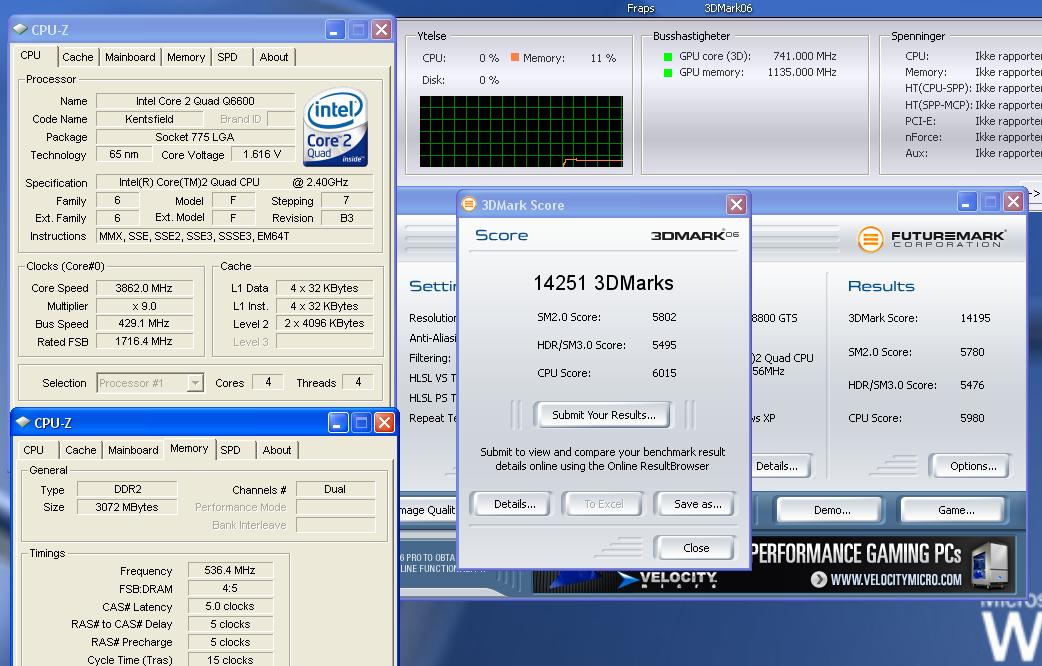
Task: Click the memory Type field DDR2
Action: coord(127,489)
